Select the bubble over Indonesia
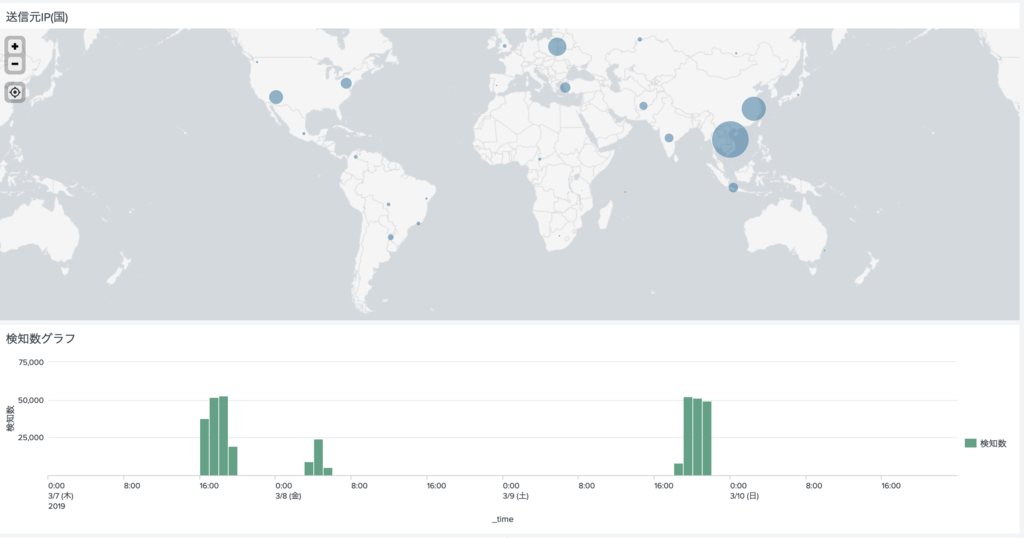Viewport: 1024px width, 538px height. [733, 187]
